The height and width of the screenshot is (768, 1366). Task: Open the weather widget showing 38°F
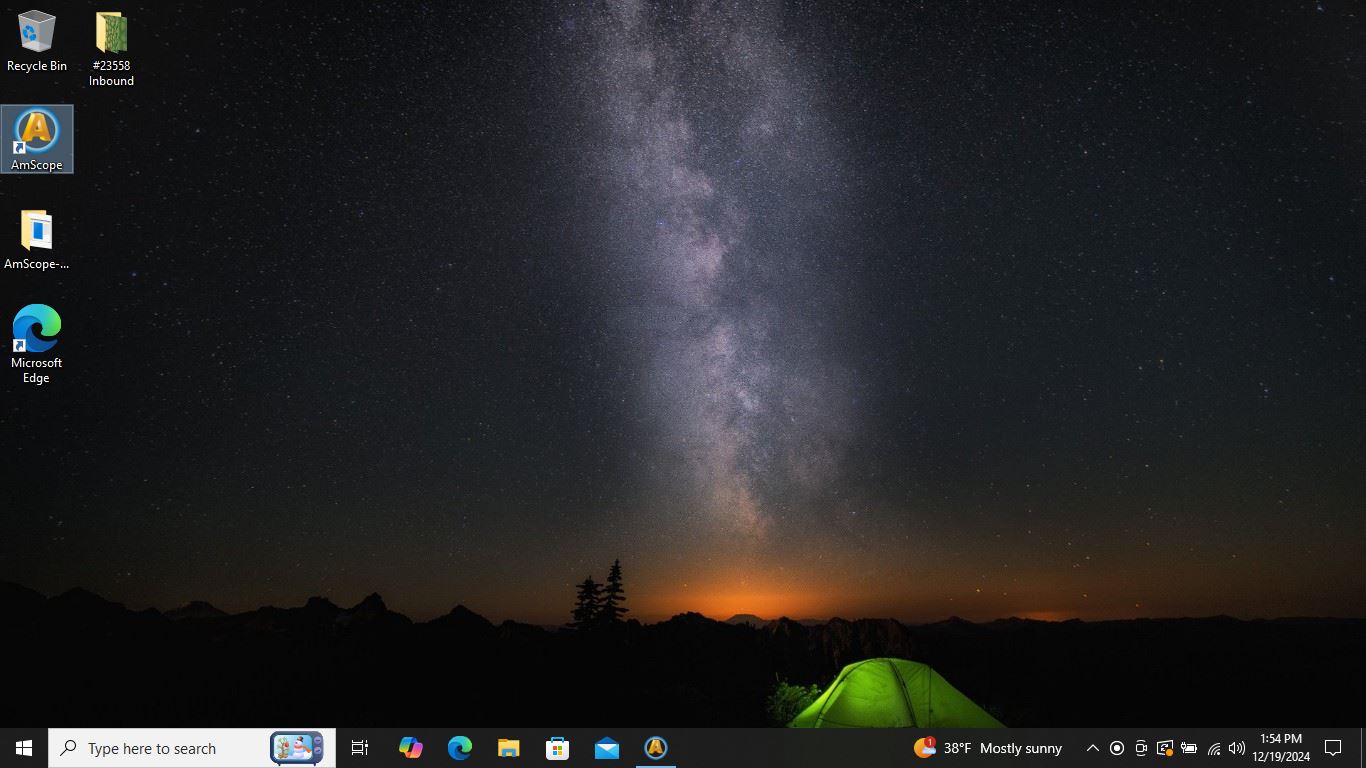(988, 748)
